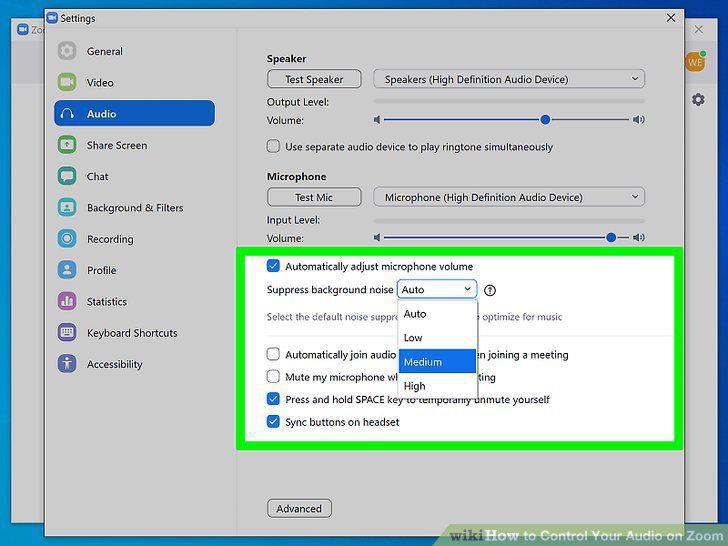The width and height of the screenshot is (728, 546).
Task: Click the speaker Volume slider handle
Action: tap(546, 120)
